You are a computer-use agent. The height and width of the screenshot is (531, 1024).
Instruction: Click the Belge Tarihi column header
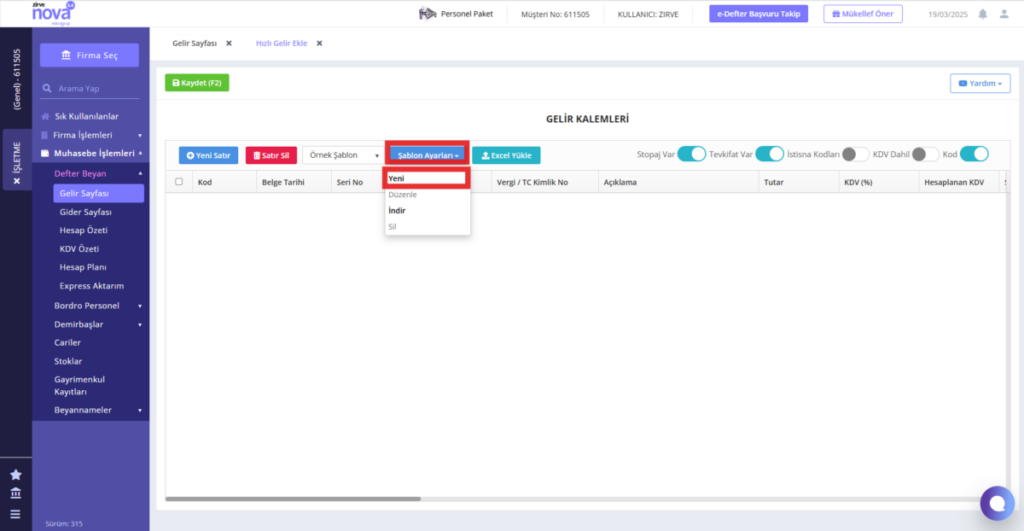[x=283, y=182]
